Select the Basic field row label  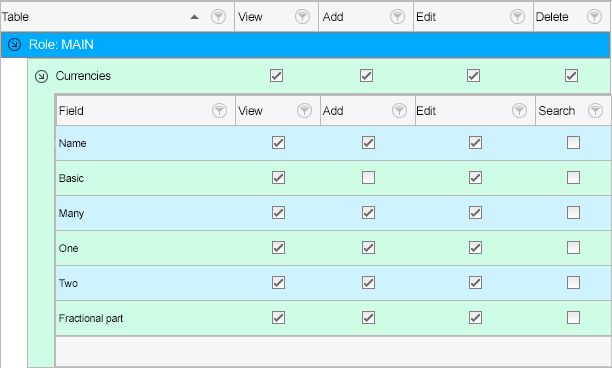[71, 178]
